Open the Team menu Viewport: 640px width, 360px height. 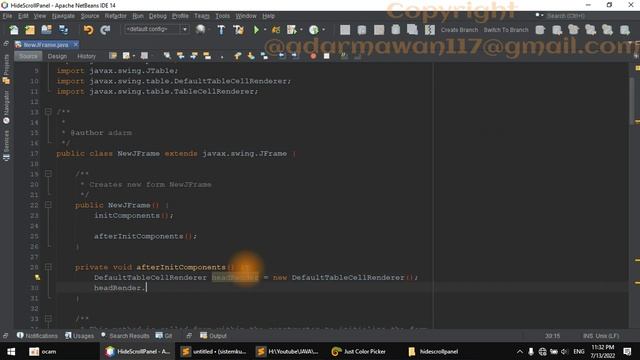coord(202,16)
